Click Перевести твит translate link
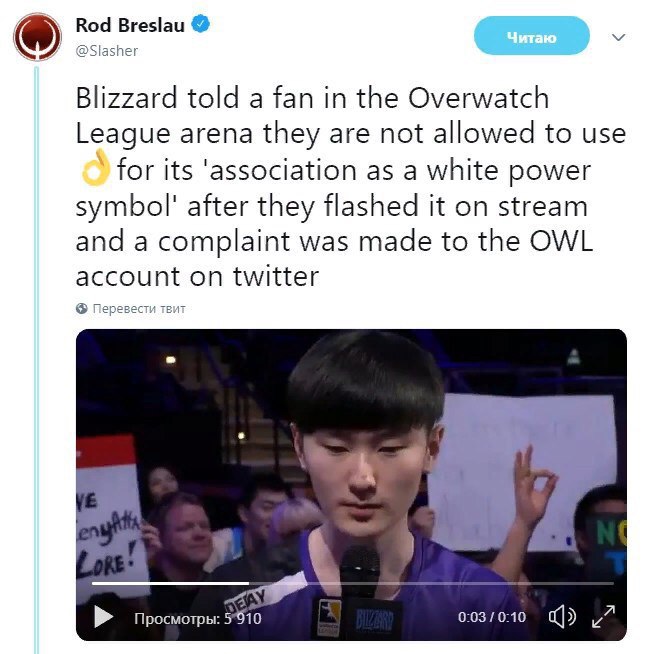This screenshot has width=653, height=654. click(139, 309)
